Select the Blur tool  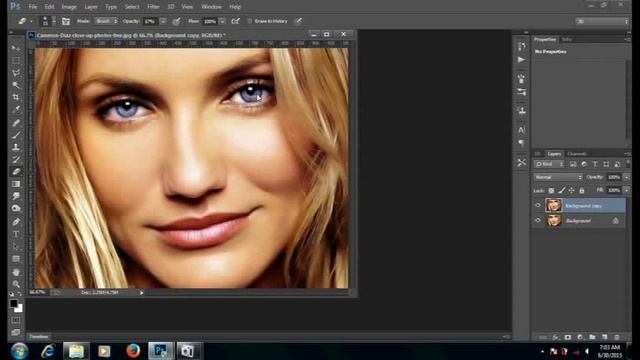pos(16,196)
